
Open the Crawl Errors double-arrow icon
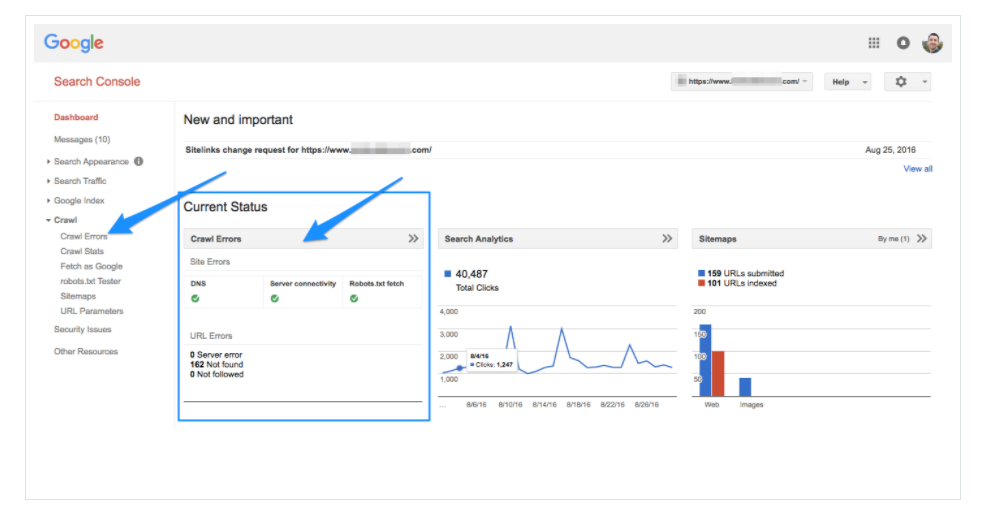click(413, 239)
